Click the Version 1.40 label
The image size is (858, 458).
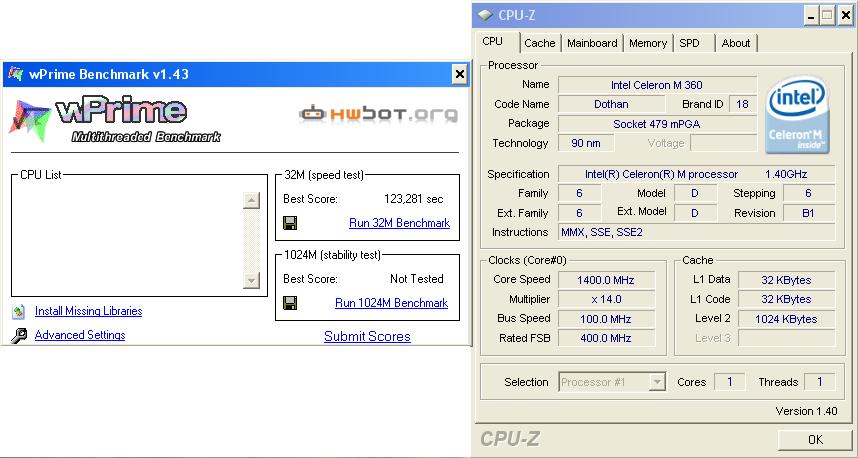tap(806, 411)
